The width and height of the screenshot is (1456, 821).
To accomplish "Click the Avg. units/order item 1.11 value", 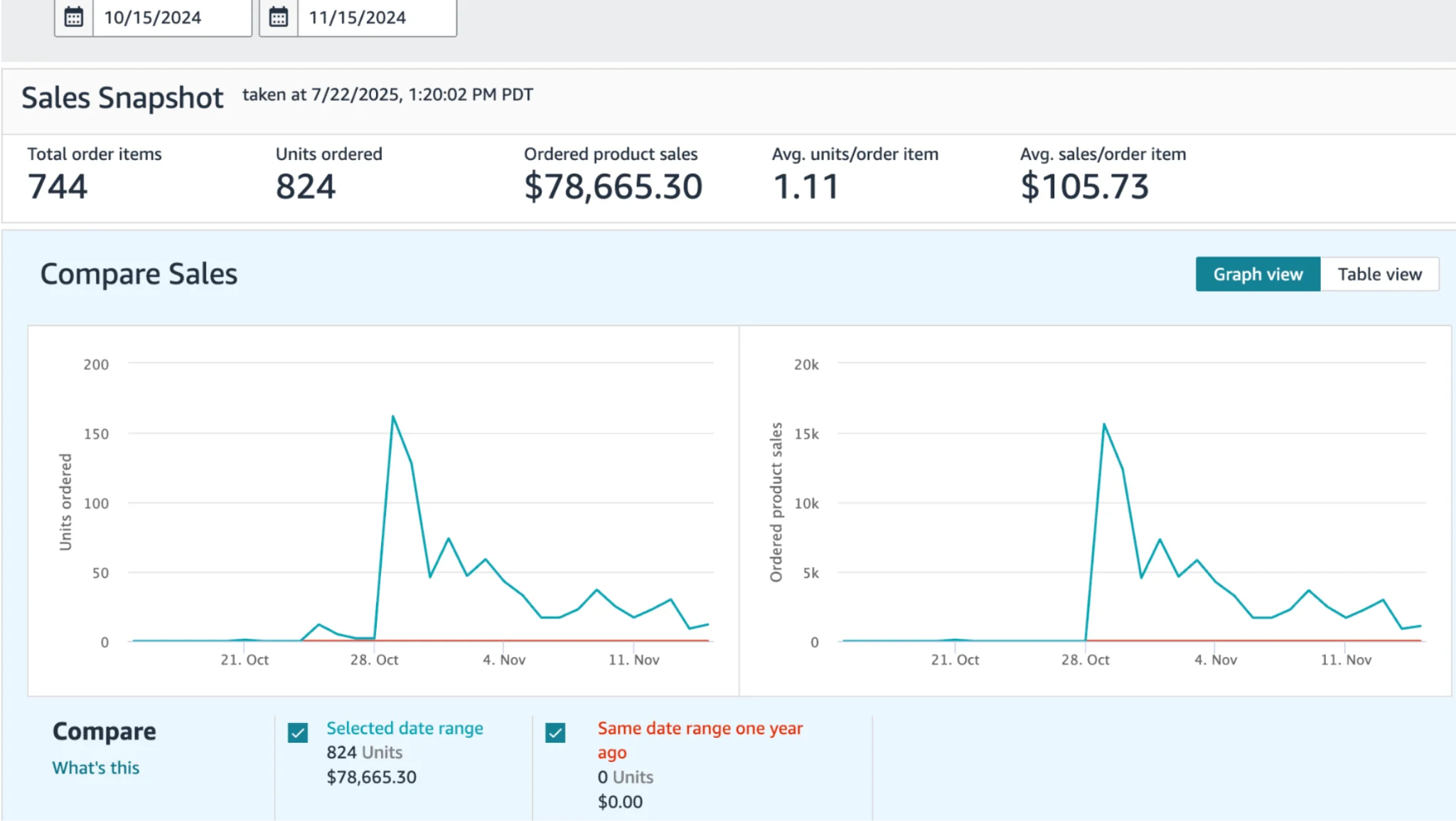I will (x=805, y=187).
